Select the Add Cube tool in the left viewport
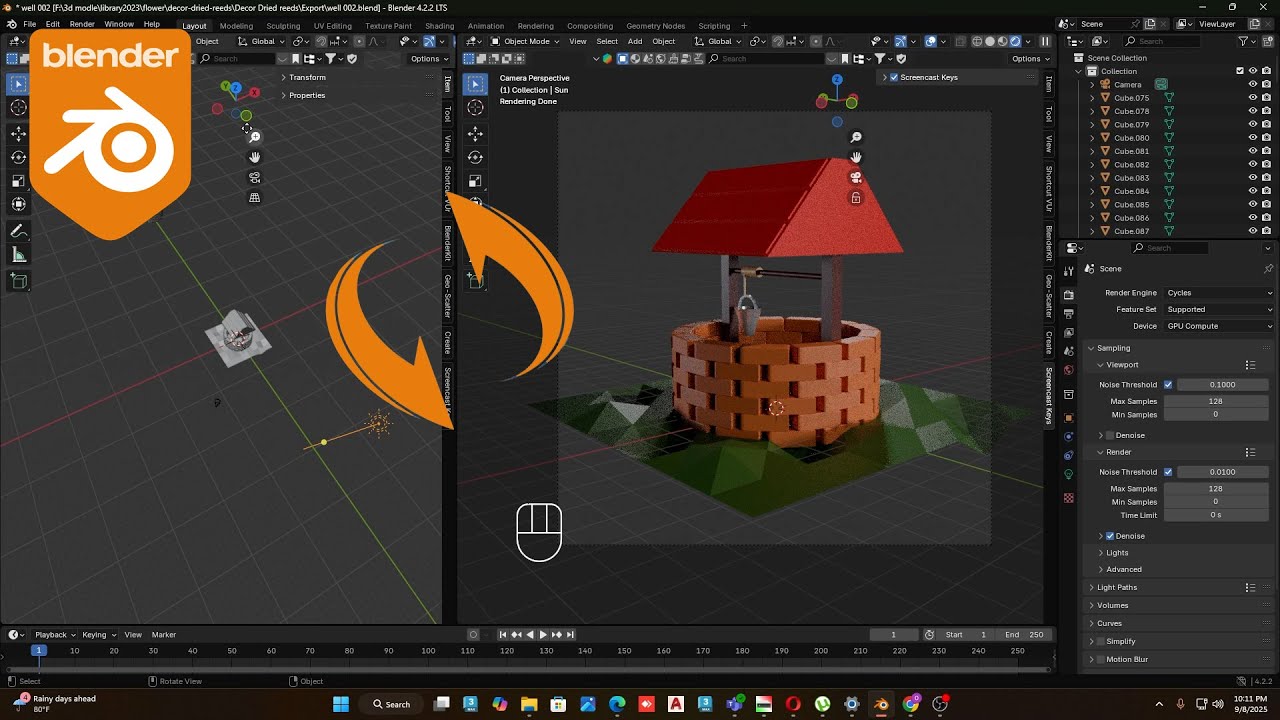Viewport: 1280px width, 720px height. coord(18,282)
